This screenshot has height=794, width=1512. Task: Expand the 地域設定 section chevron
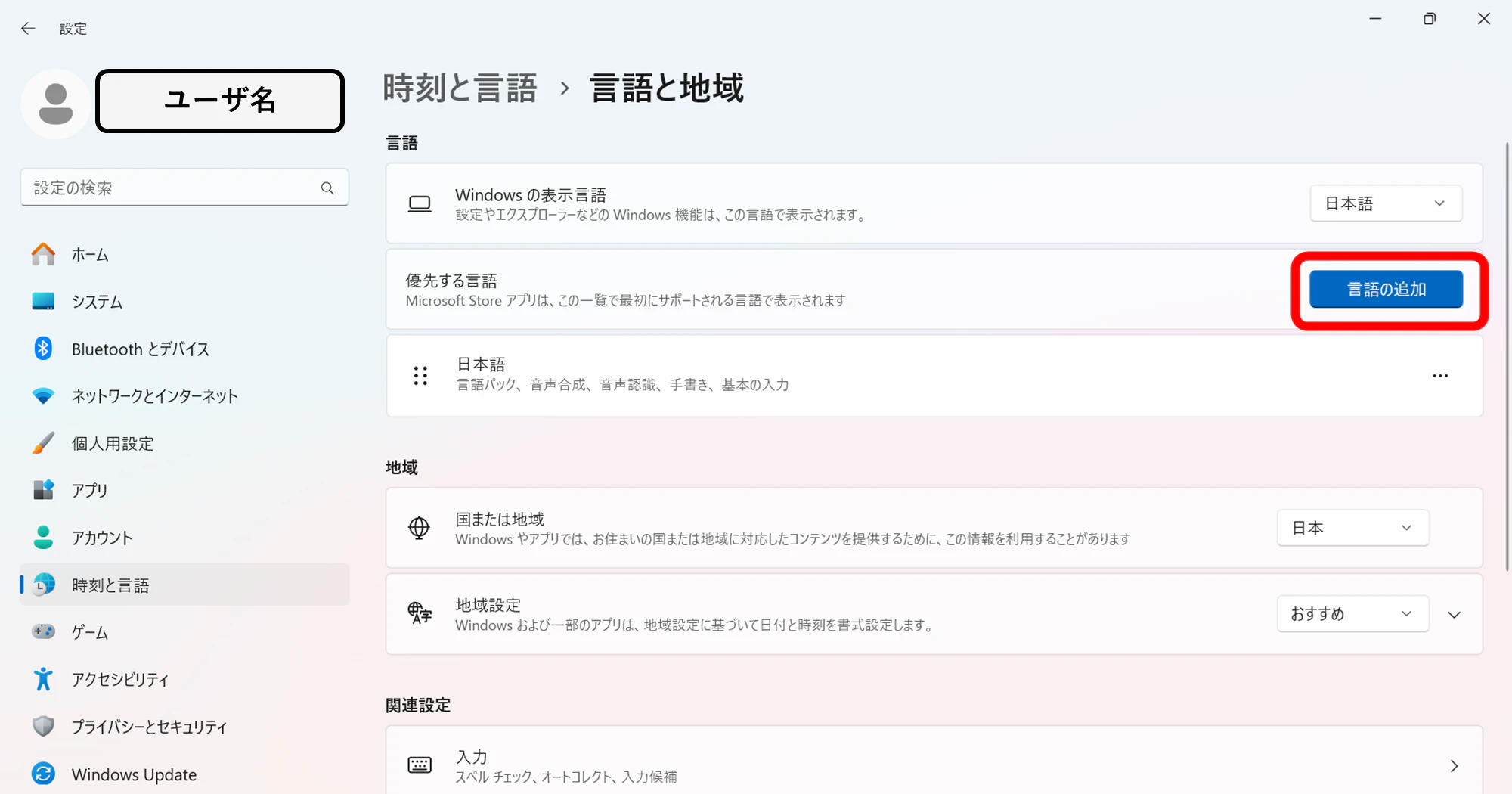pos(1454,615)
